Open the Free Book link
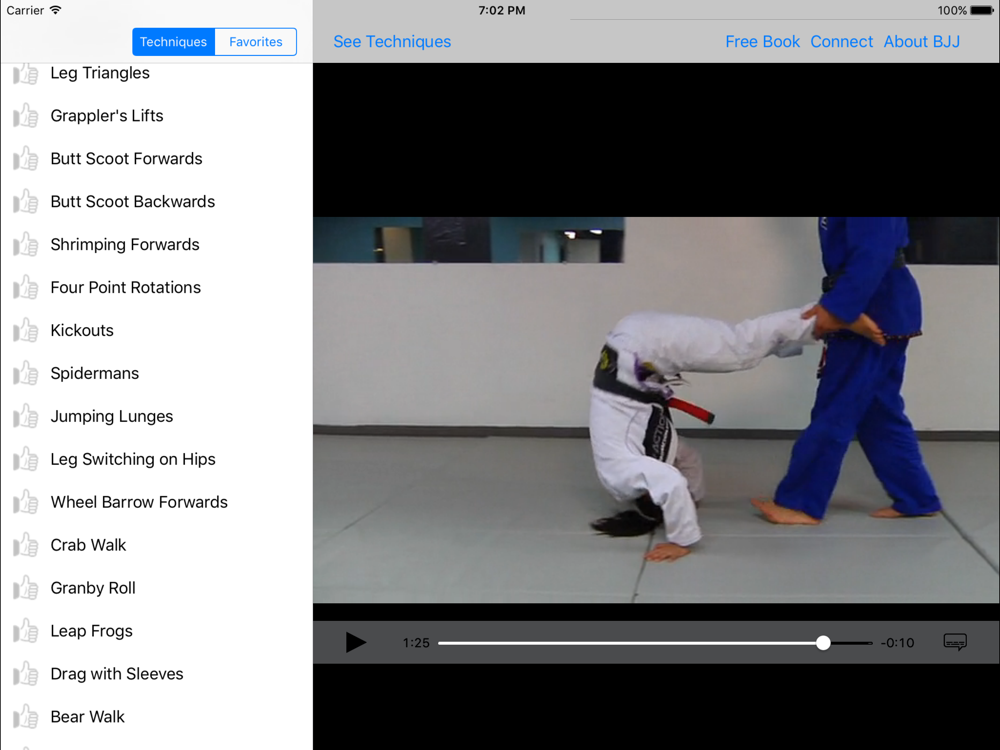Image resolution: width=1000 pixels, height=750 pixels. (x=762, y=41)
